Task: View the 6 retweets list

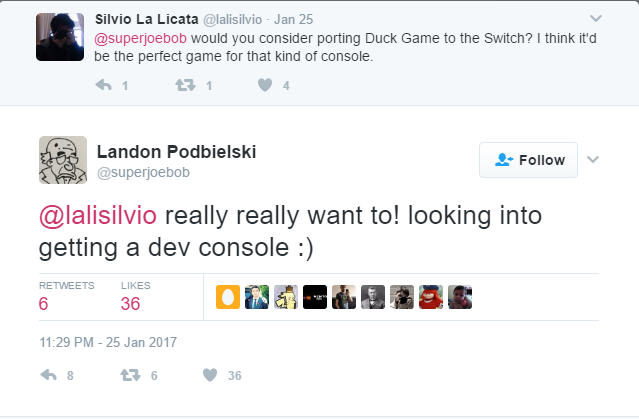Action: tap(66, 296)
